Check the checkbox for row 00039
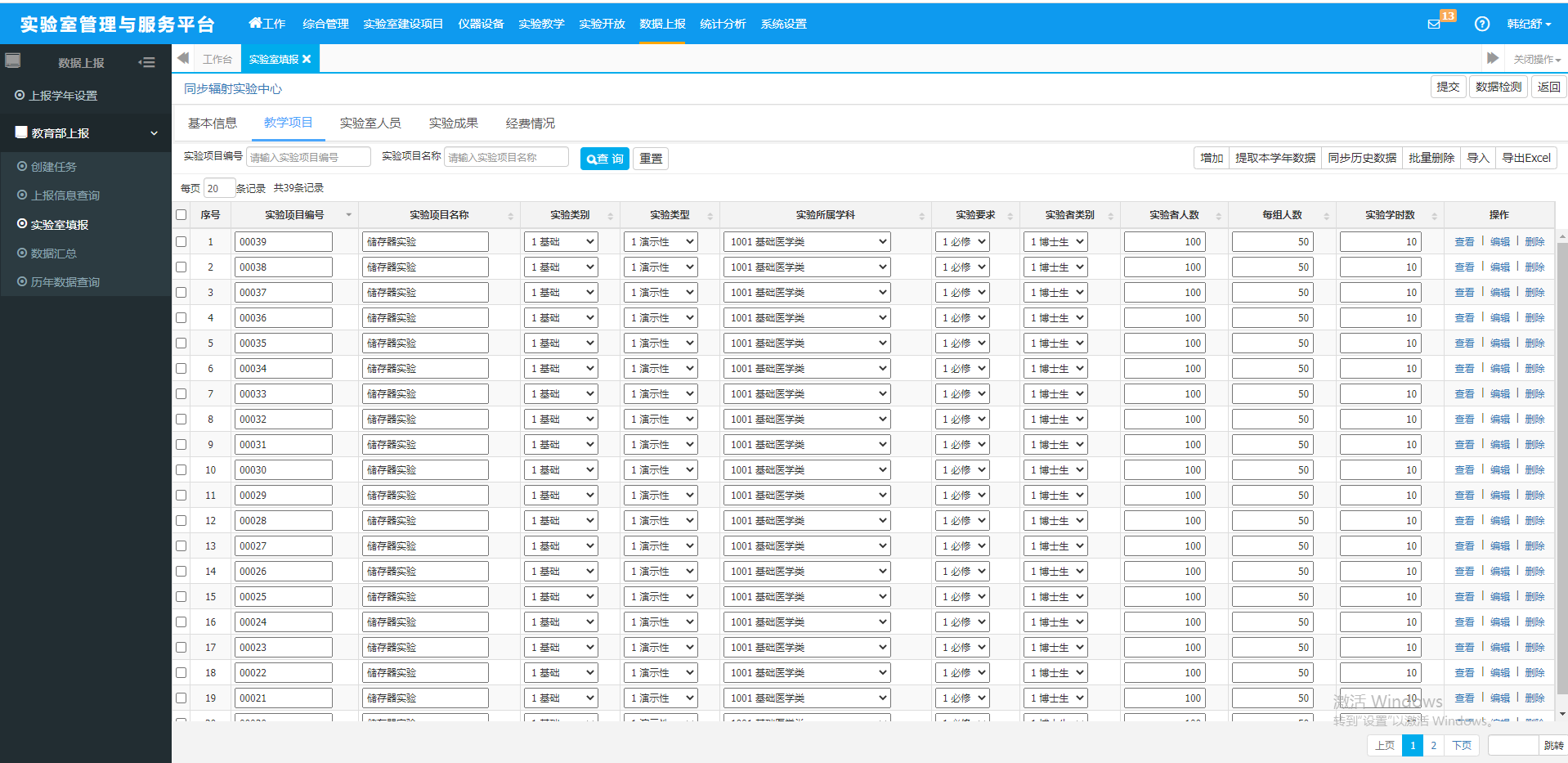The image size is (1568, 763). 181,242
